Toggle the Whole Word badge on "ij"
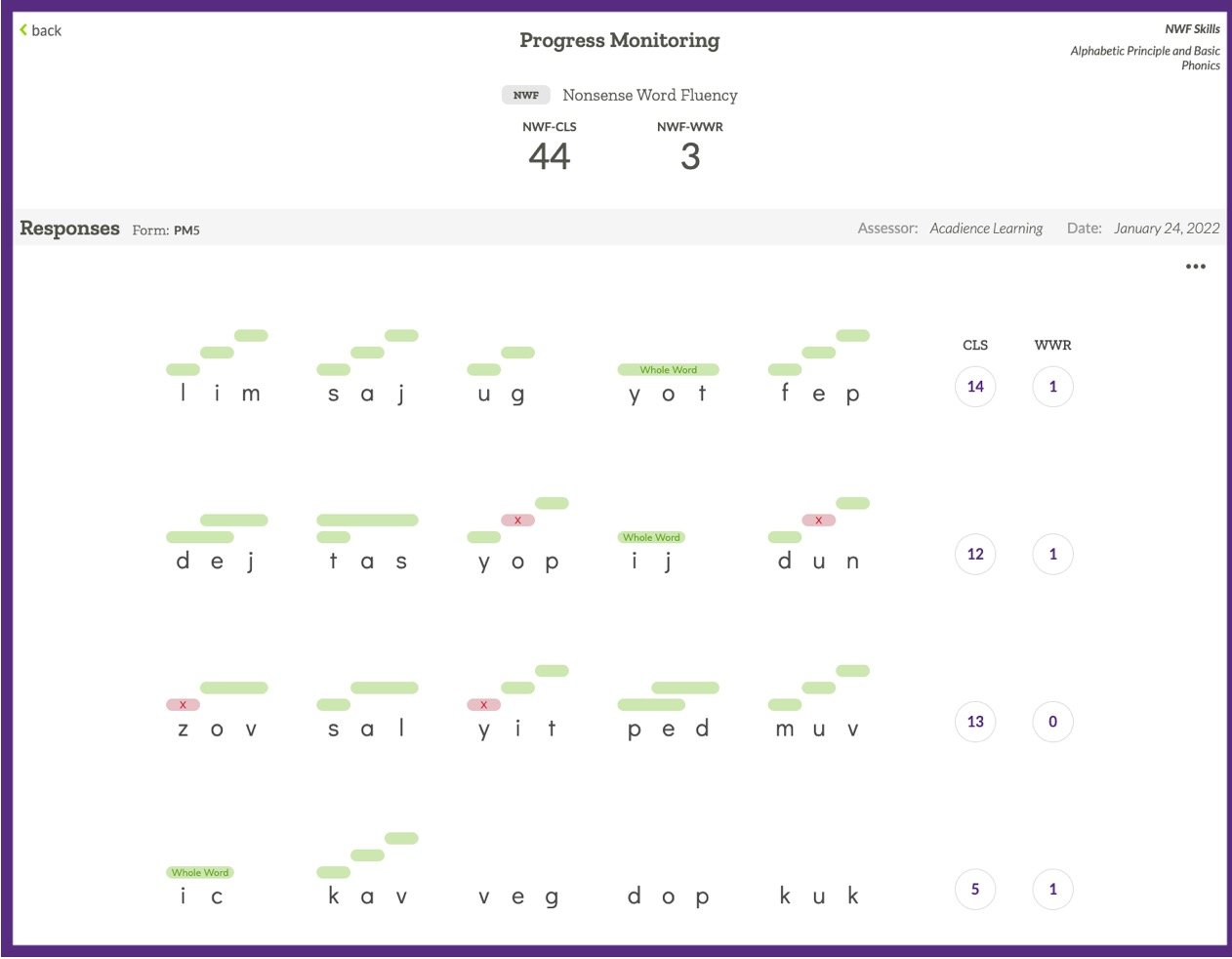The image size is (1232, 959). (649, 537)
